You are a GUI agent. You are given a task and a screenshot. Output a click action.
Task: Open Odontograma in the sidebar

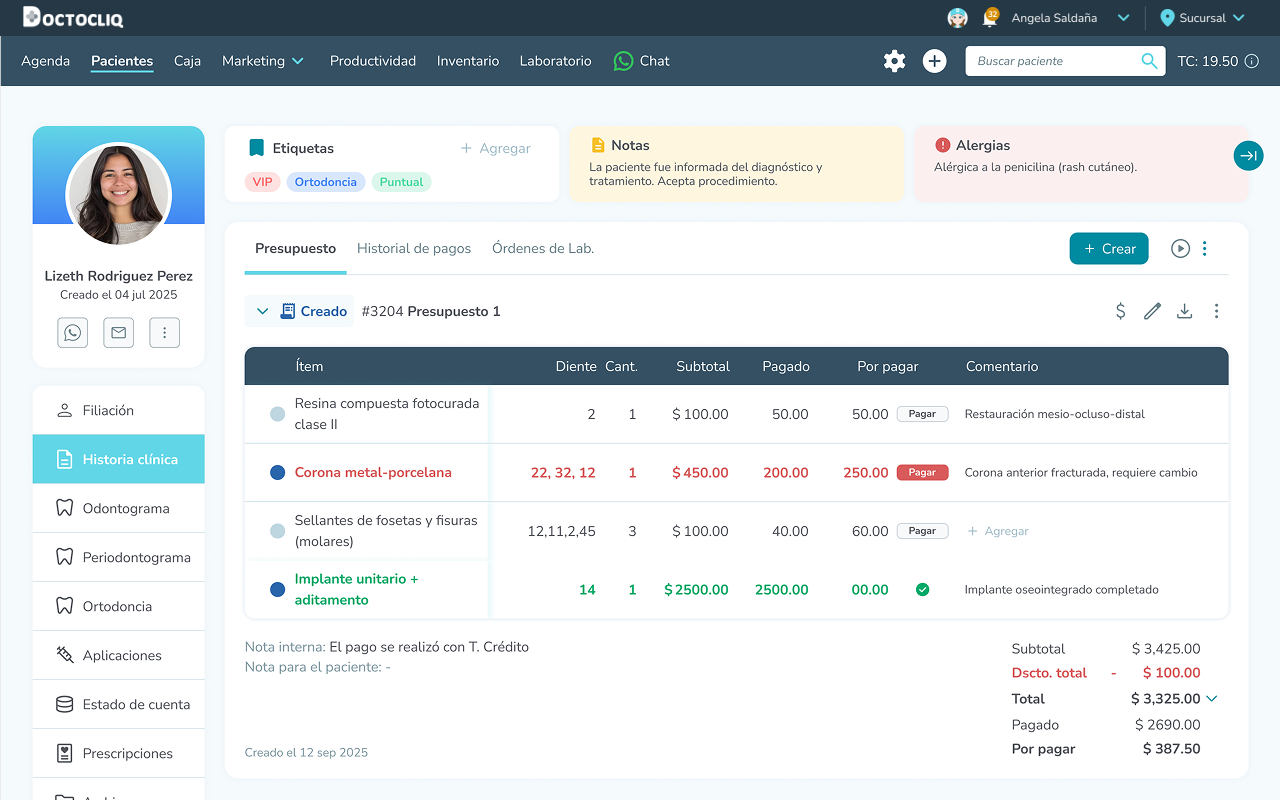[x=118, y=508]
